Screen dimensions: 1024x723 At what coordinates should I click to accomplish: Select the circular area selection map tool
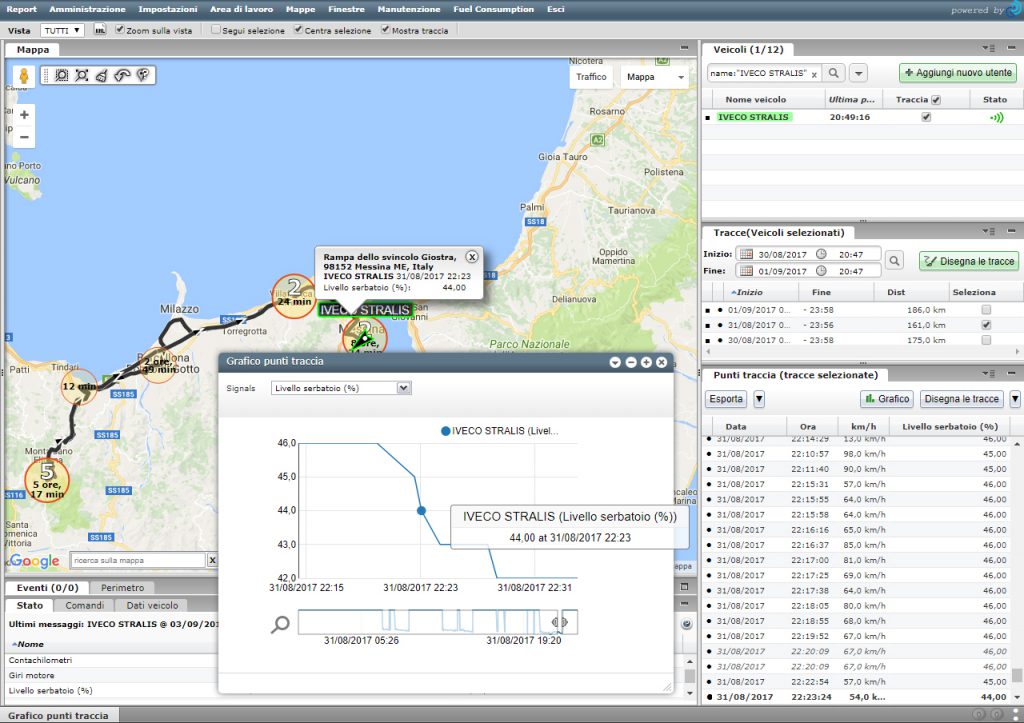(61, 75)
